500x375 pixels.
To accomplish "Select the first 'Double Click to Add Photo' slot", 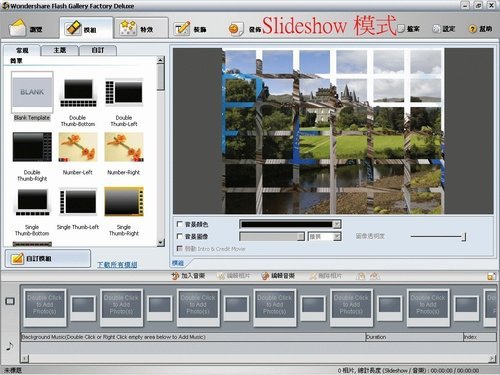I will (44, 307).
